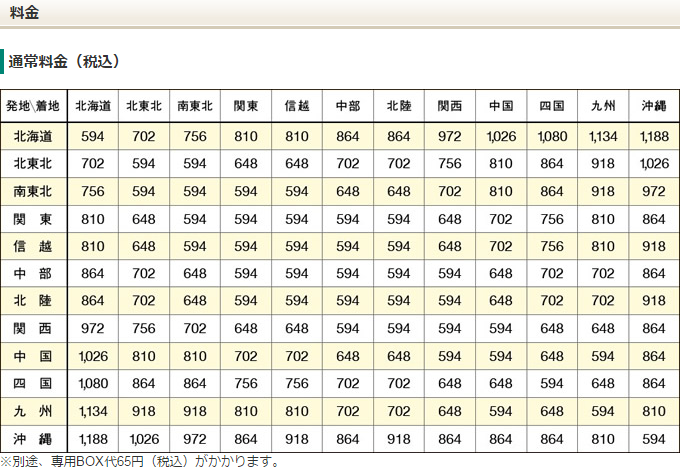Click 1,080 in 北海道 row, 四国 column

552,136
